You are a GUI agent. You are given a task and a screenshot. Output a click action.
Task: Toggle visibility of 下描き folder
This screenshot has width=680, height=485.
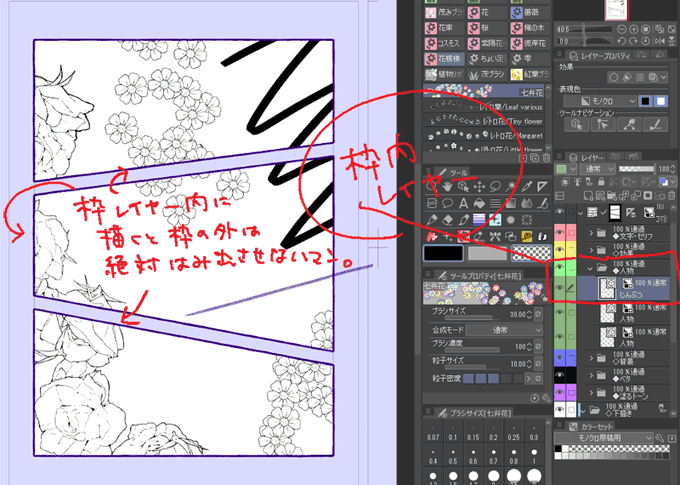(x=559, y=409)
